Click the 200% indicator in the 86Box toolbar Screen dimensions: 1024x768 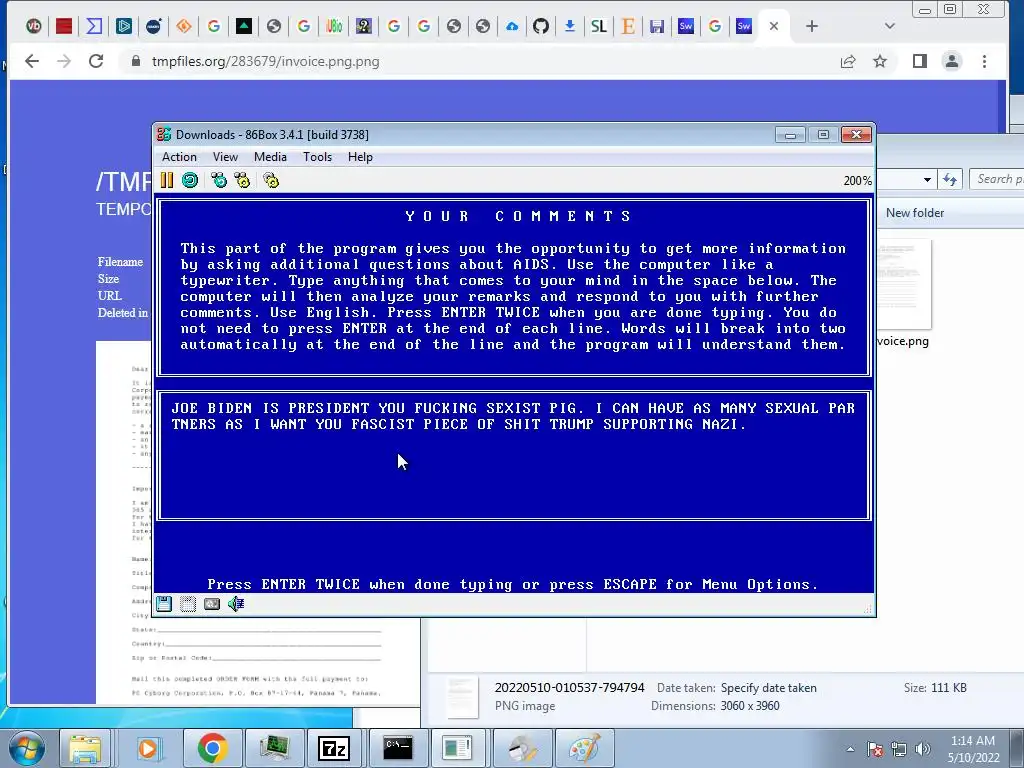[857, 181]
